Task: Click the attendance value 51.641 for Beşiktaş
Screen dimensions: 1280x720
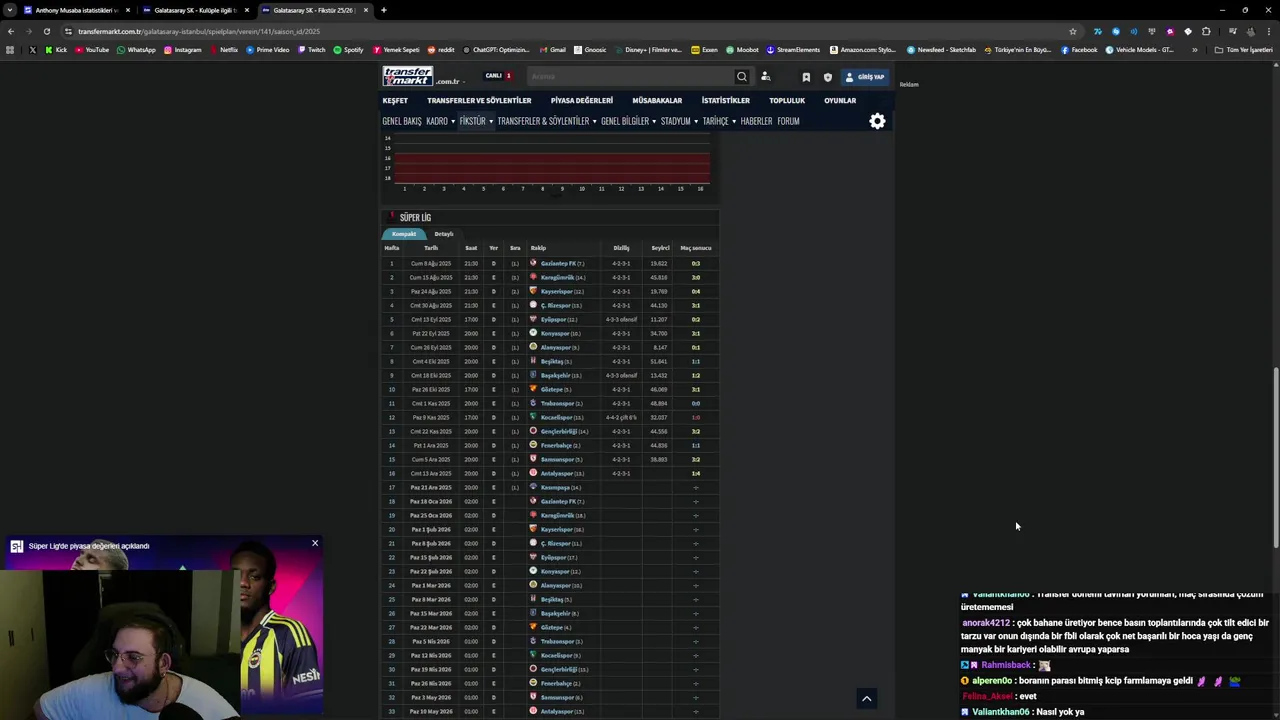Action: (659, 361)
